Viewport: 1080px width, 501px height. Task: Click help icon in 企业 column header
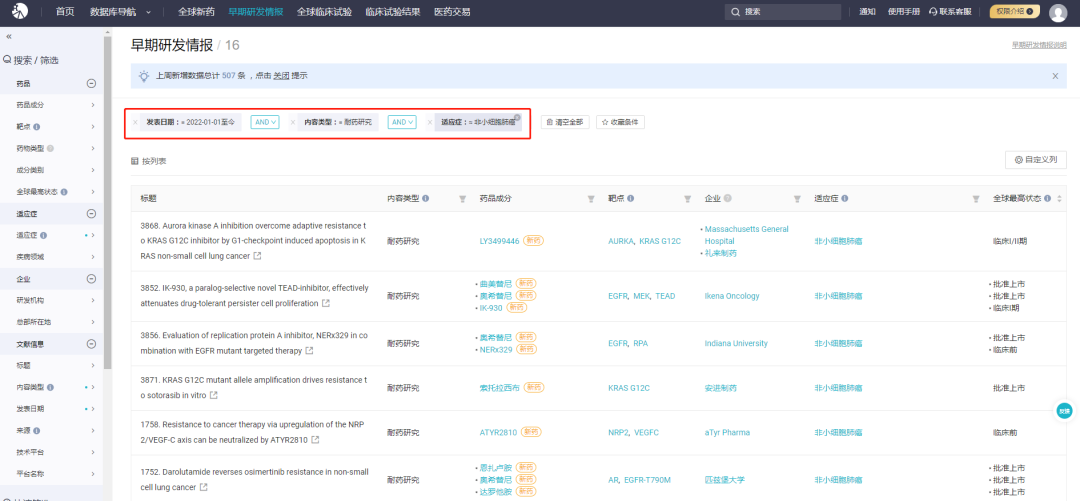click(727, 198)
